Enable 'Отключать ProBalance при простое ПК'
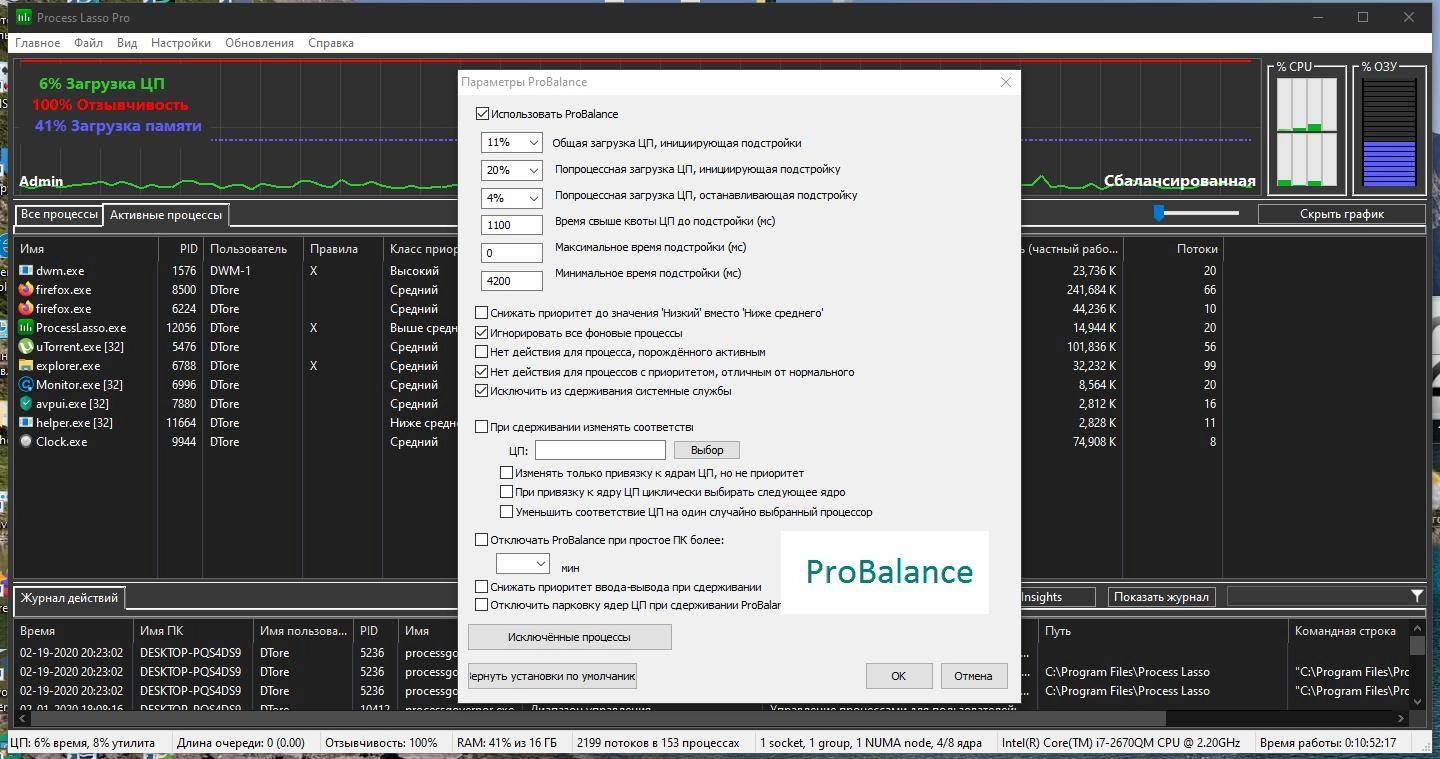The width and height of the screenshot is (1440, 759). click(x=482, y=540)
